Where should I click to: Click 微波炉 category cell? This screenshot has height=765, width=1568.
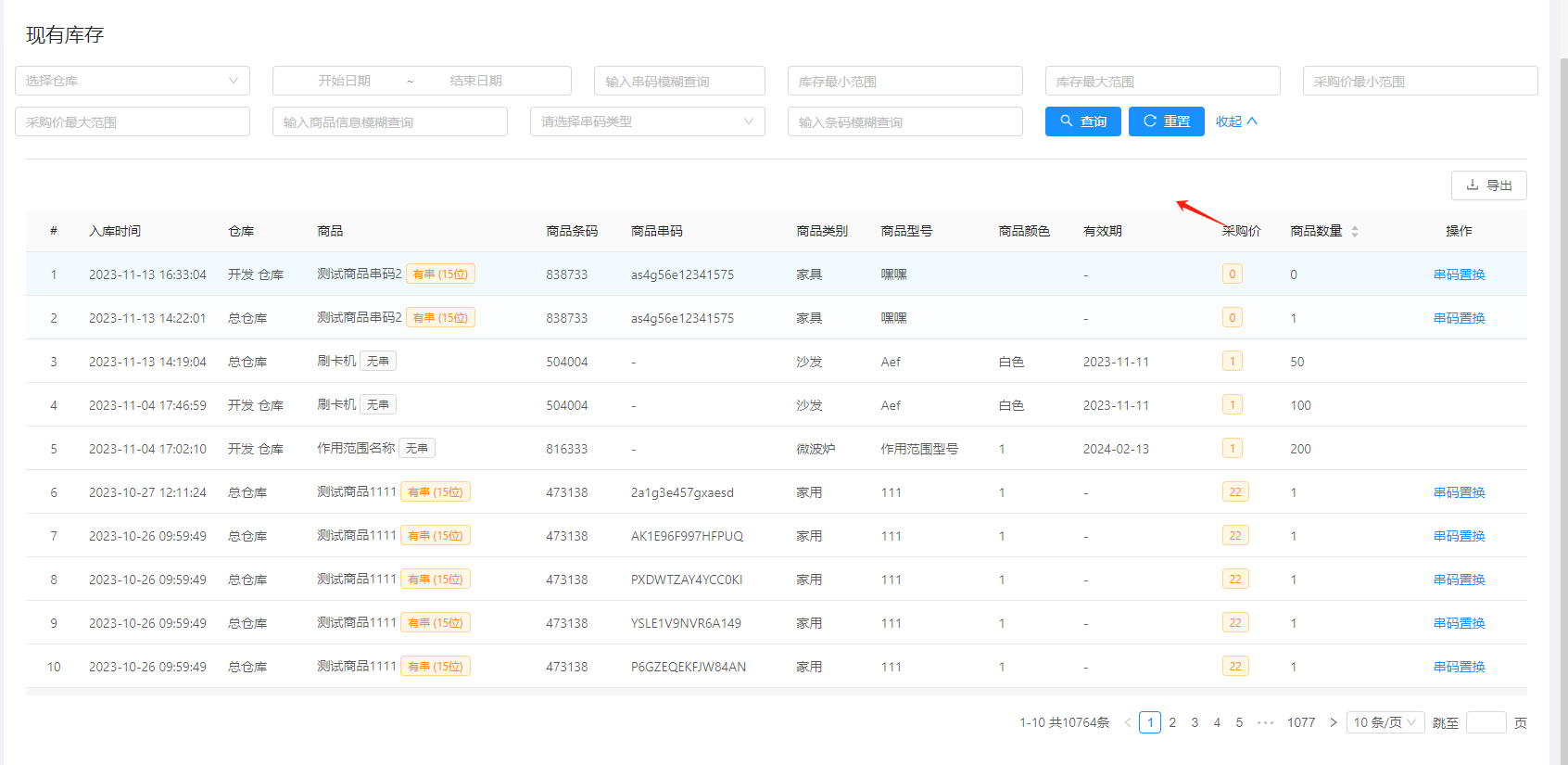816,449
